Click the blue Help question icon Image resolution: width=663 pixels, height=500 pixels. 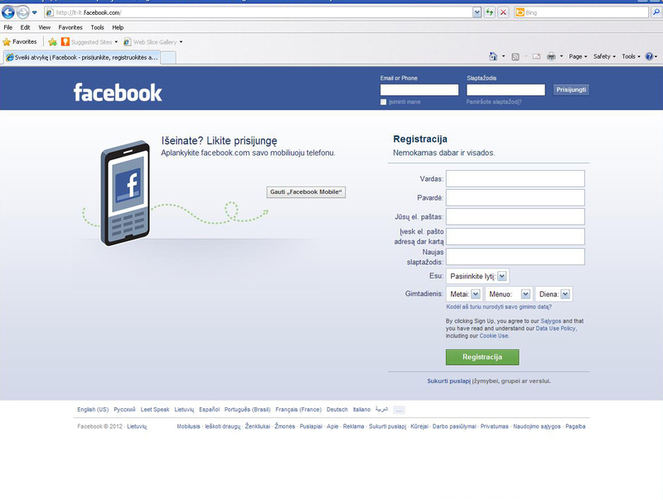click(649, 56)
